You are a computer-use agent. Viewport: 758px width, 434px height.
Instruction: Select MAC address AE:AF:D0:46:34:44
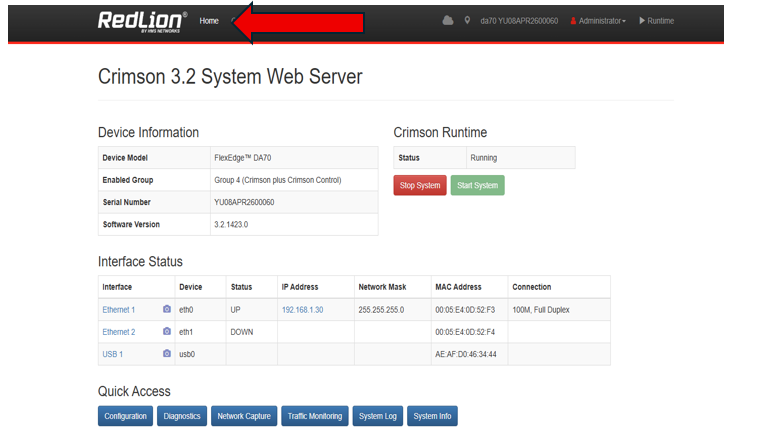coord(466,354)
